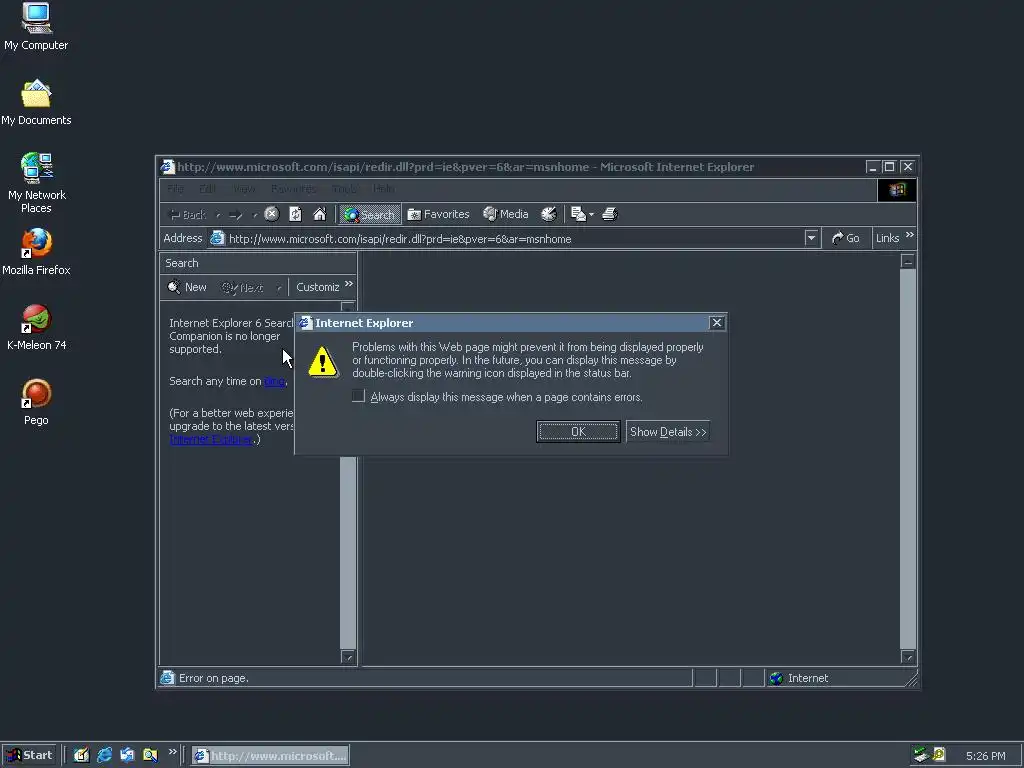Click the Internet zone globe icon
The width and height of the screenshot is (1024, 768).
776,678
